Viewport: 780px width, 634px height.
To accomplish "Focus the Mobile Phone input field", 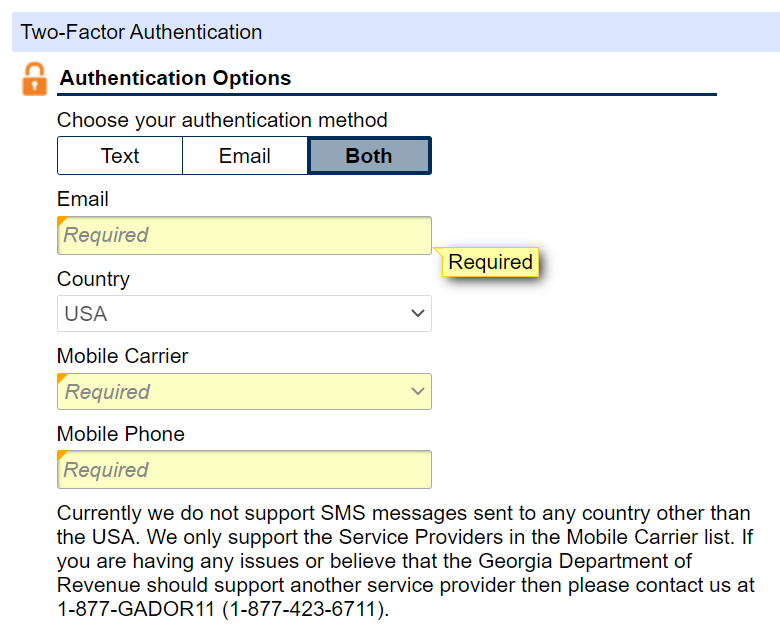I will tap(244, 470).
